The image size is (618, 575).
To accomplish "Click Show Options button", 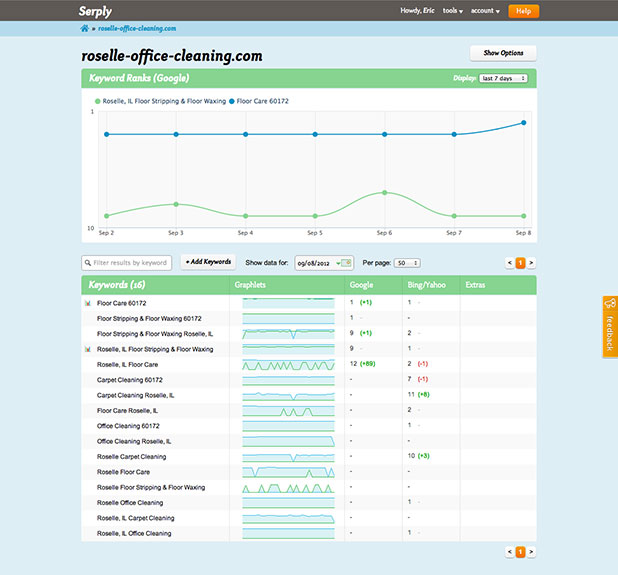I will (503, 53).
